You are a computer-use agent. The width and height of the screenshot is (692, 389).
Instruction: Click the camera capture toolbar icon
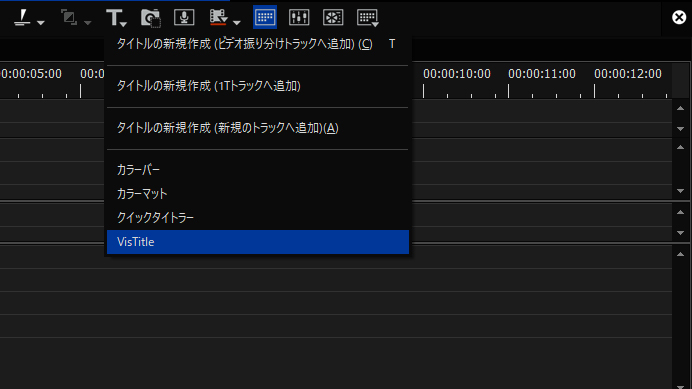150,18
